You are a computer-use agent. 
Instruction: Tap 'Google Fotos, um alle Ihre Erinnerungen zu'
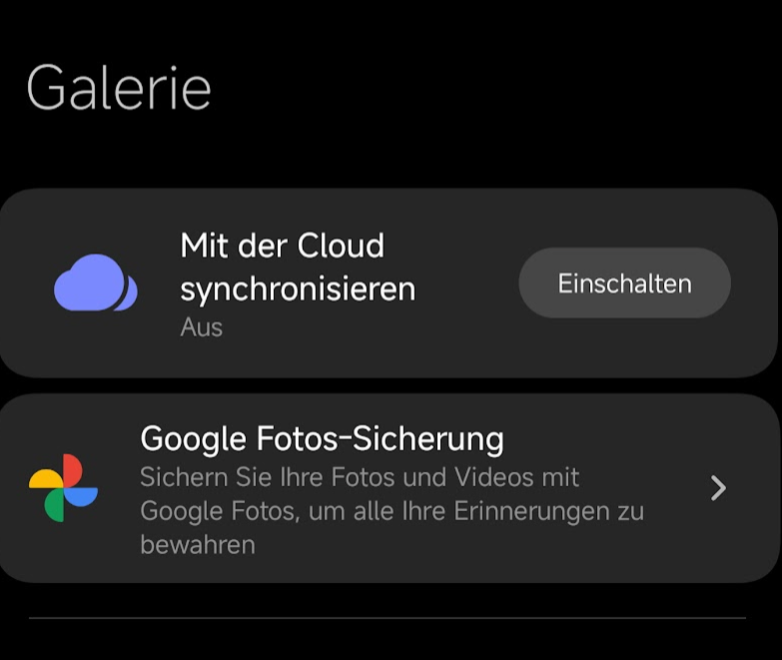tap(392, 511)
